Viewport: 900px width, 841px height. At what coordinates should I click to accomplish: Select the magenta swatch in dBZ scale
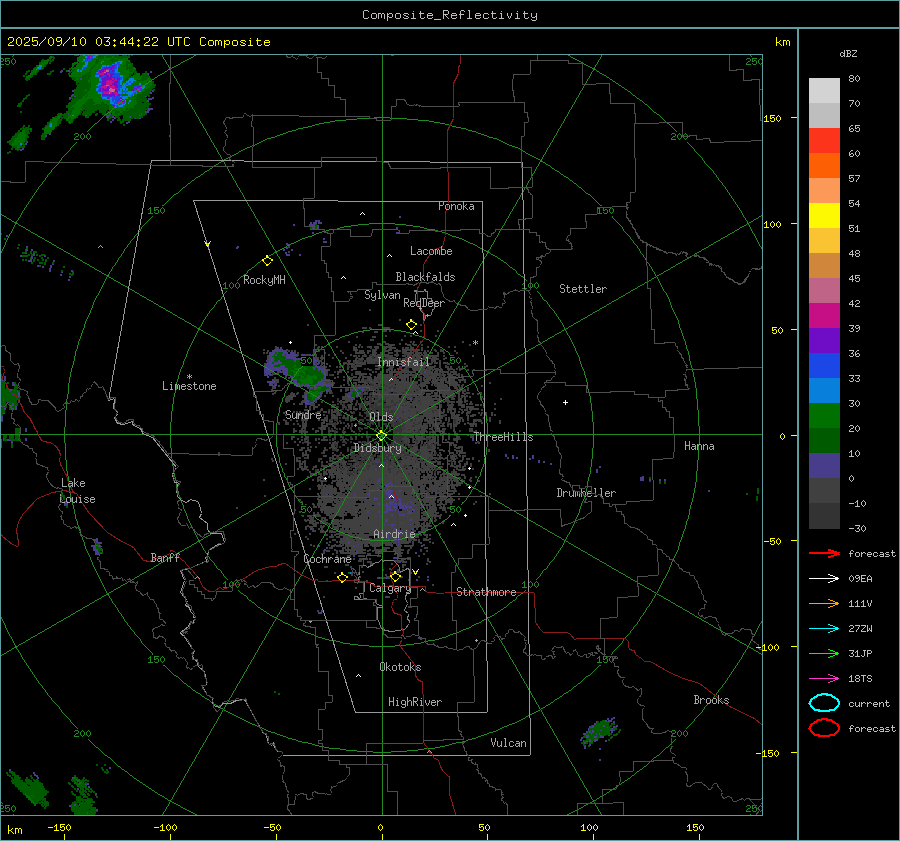824,316
